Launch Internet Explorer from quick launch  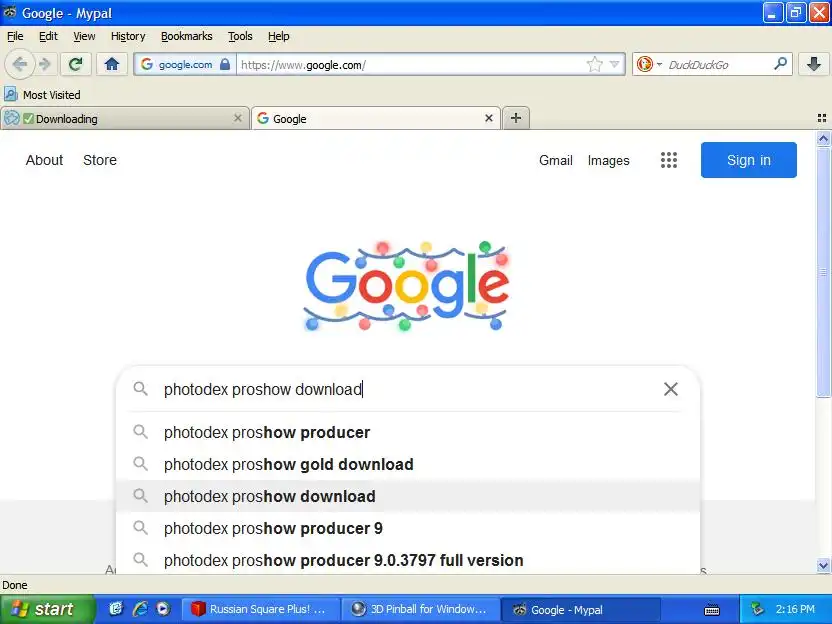(140, 609)
